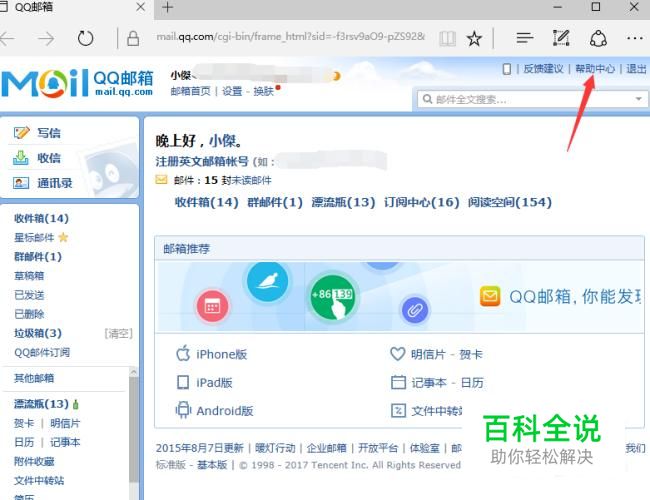This screenshot has height=500, width=650.
Task: Open reading view book icon
Action: [447, 39]
